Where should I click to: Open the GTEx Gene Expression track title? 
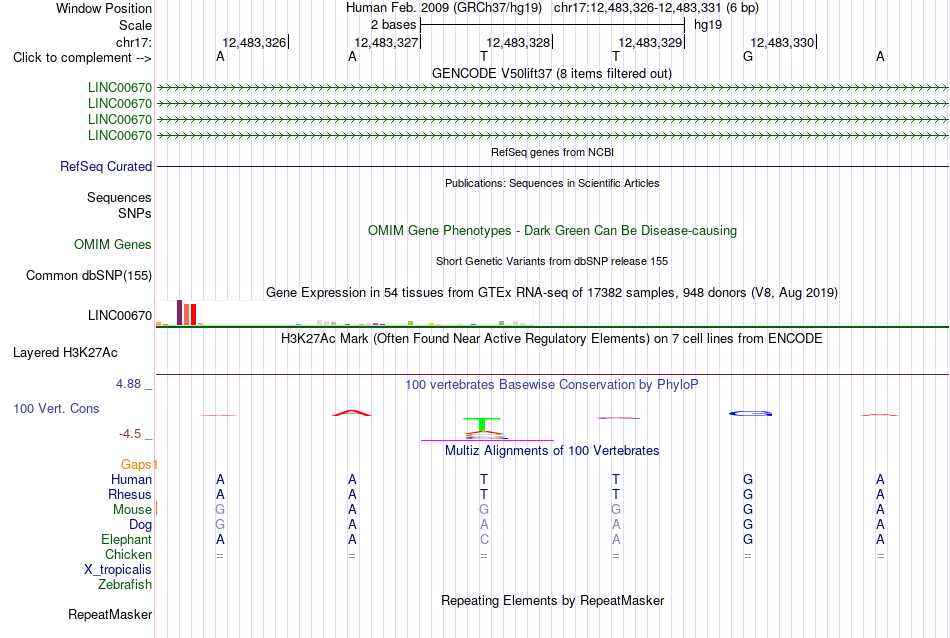click(x=552, y=293)
